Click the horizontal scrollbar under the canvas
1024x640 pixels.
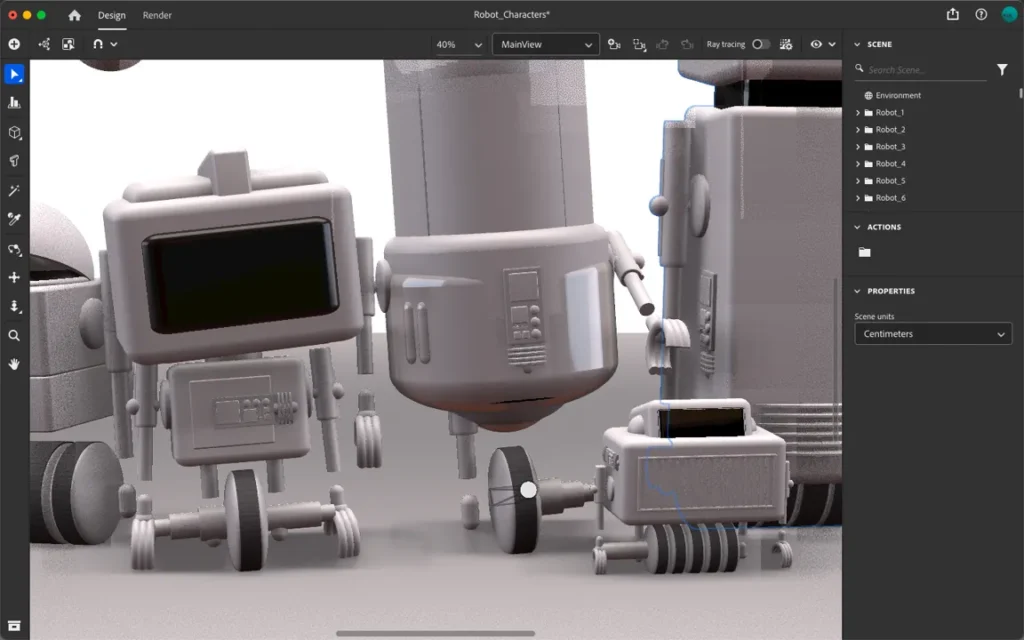coord(436,633)
